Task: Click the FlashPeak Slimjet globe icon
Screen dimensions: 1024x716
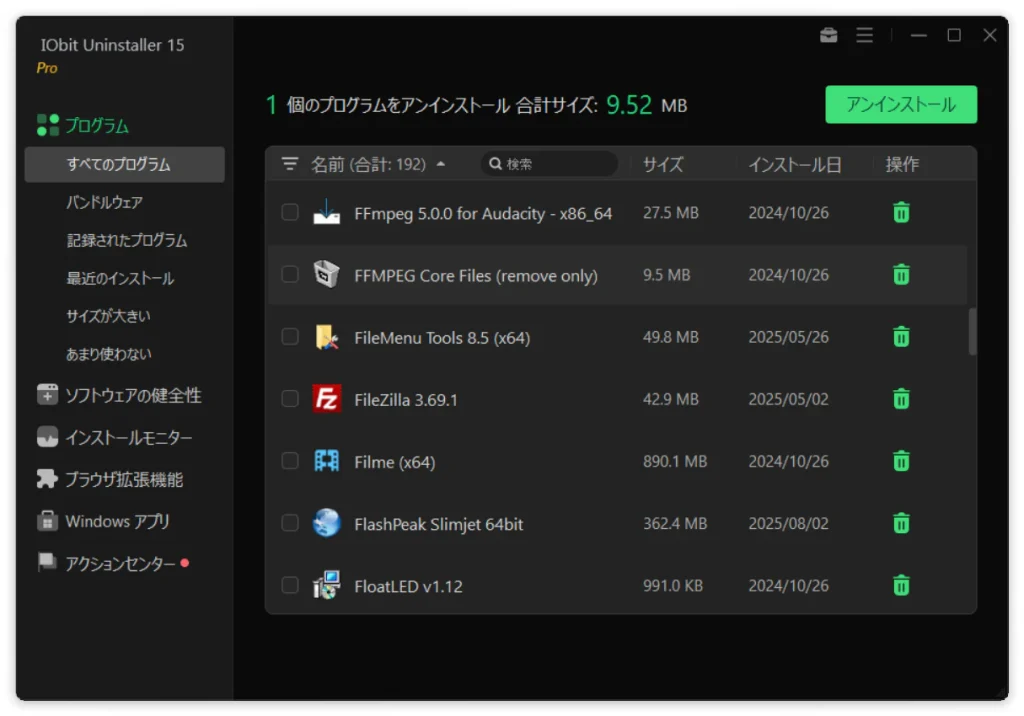Action: (327, 523)
